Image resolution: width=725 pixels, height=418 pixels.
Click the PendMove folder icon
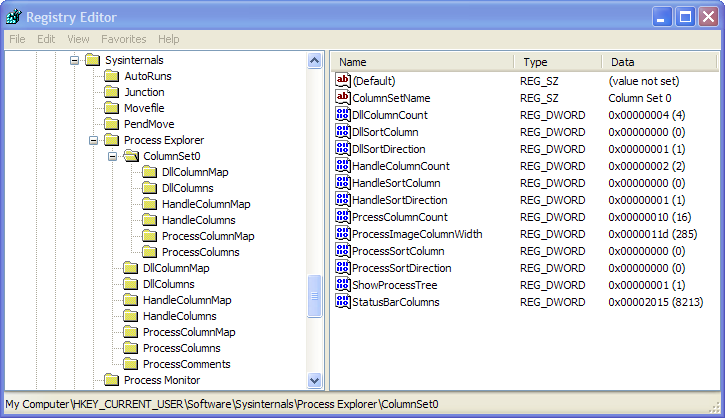(111, 124)
